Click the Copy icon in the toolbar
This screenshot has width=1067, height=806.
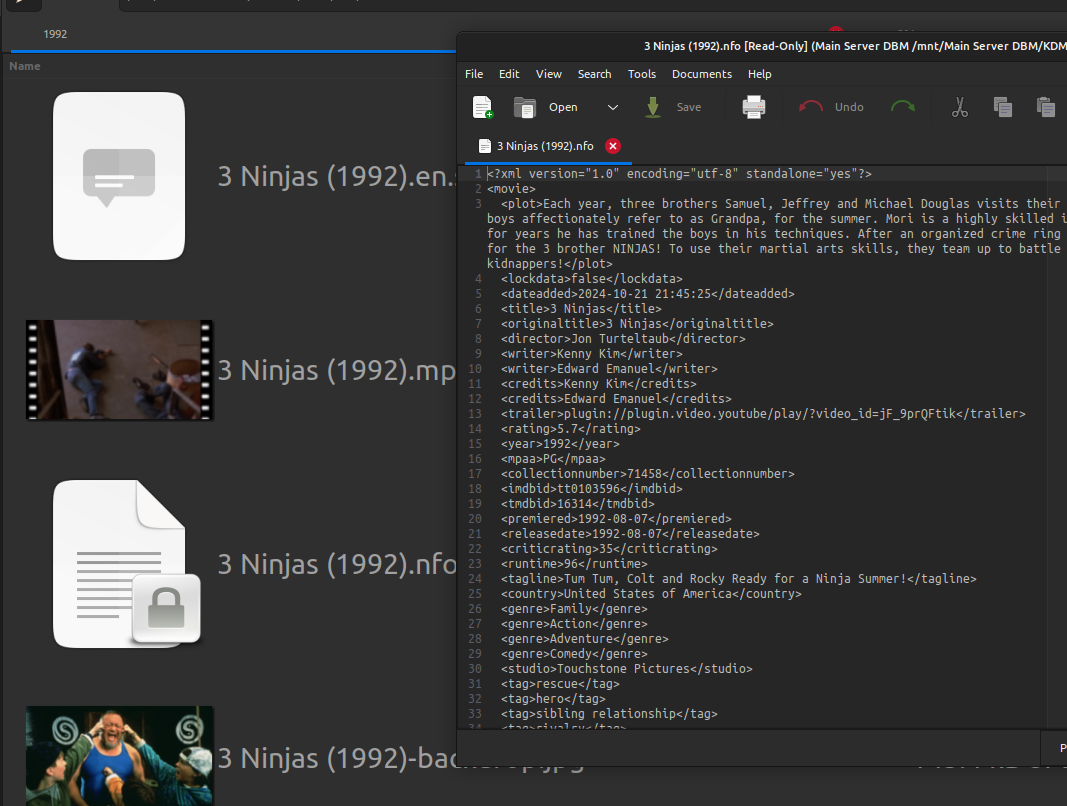coord(1003,107)
